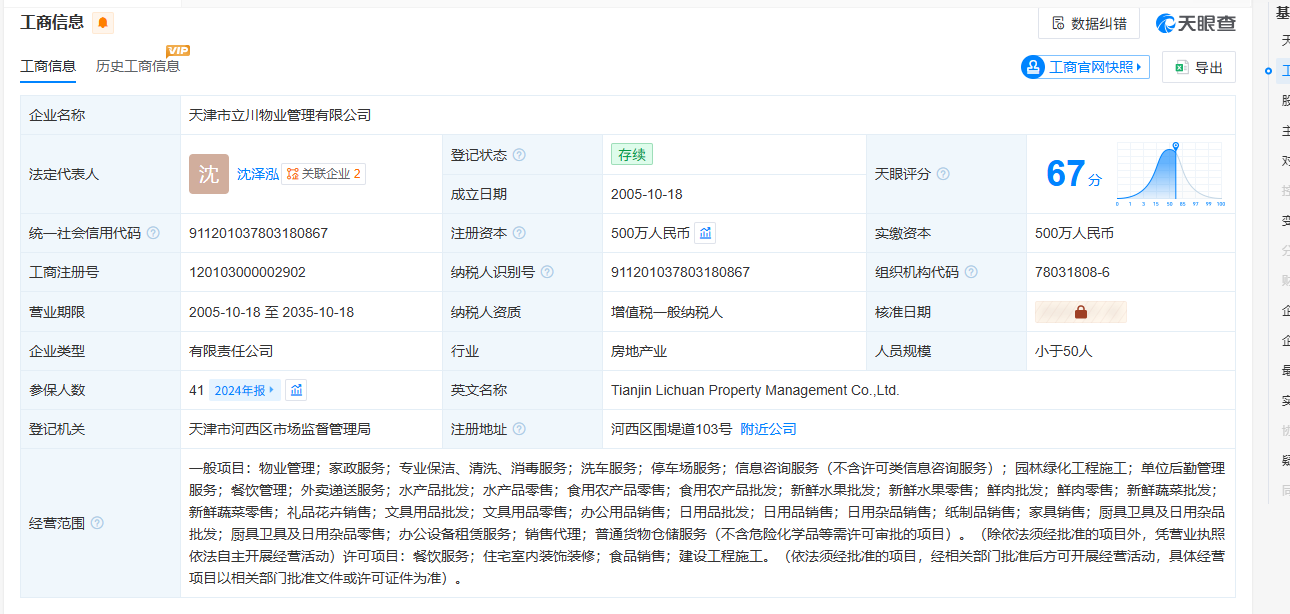The width and height of the screenshot is (1290, 614).
Task: Click the orange bell alert icon beside 工商信息
Action: [x=102, y=23]
